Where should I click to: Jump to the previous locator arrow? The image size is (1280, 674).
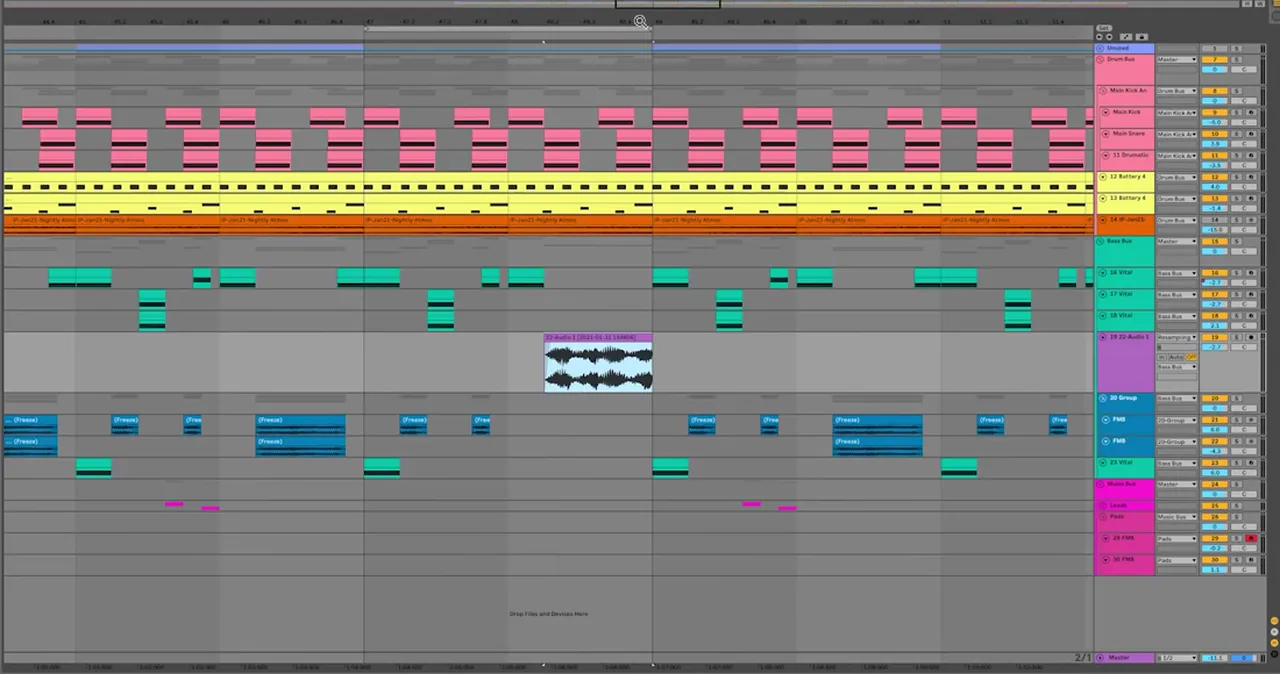1099,37
